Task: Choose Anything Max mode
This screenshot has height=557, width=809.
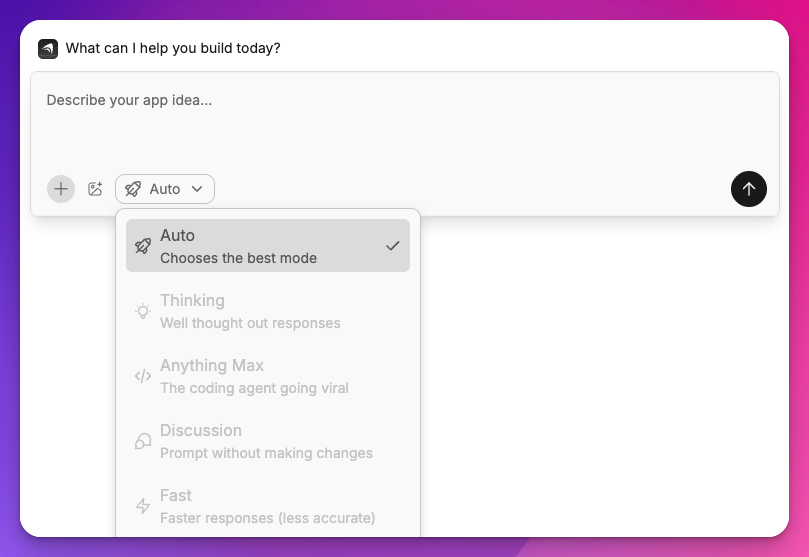Action: pos(268,375)
